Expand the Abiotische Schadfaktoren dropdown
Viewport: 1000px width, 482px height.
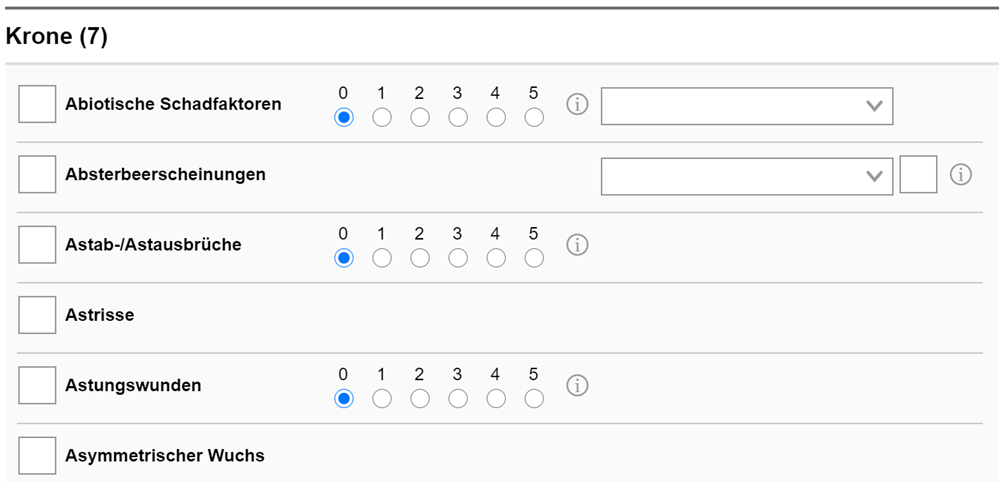(747, 106)
